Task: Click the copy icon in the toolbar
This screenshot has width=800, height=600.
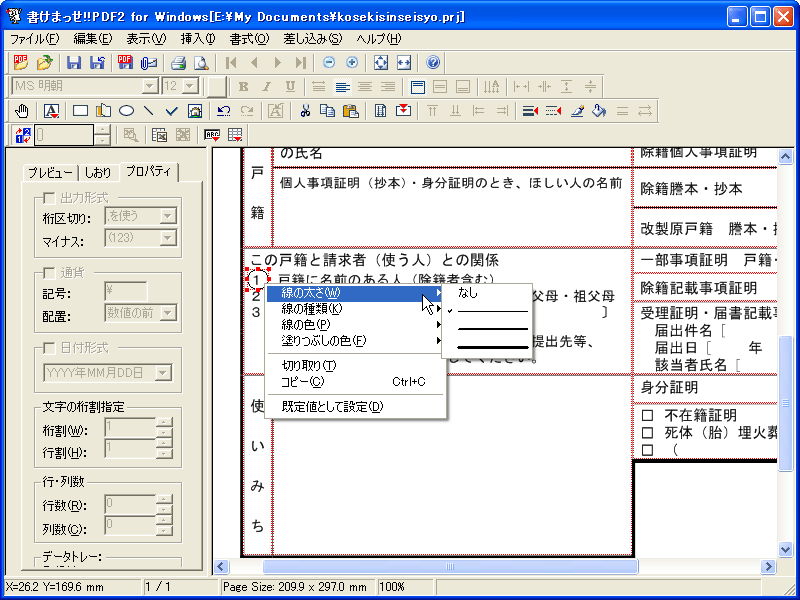Action: coord(328,111)
